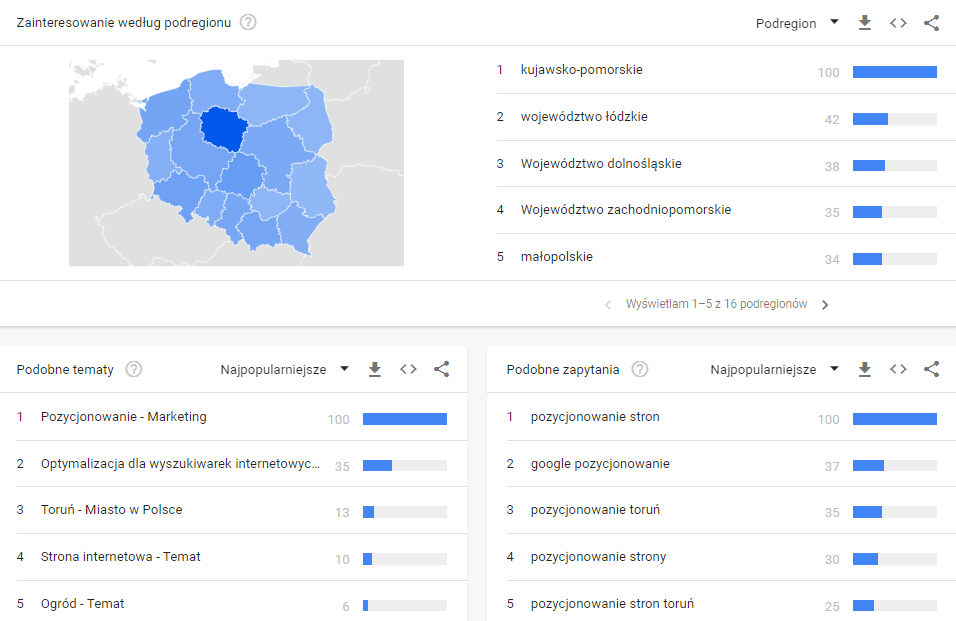
Task: Click the share icon in Podobne tematy panel
Action: tap(441, 368)
